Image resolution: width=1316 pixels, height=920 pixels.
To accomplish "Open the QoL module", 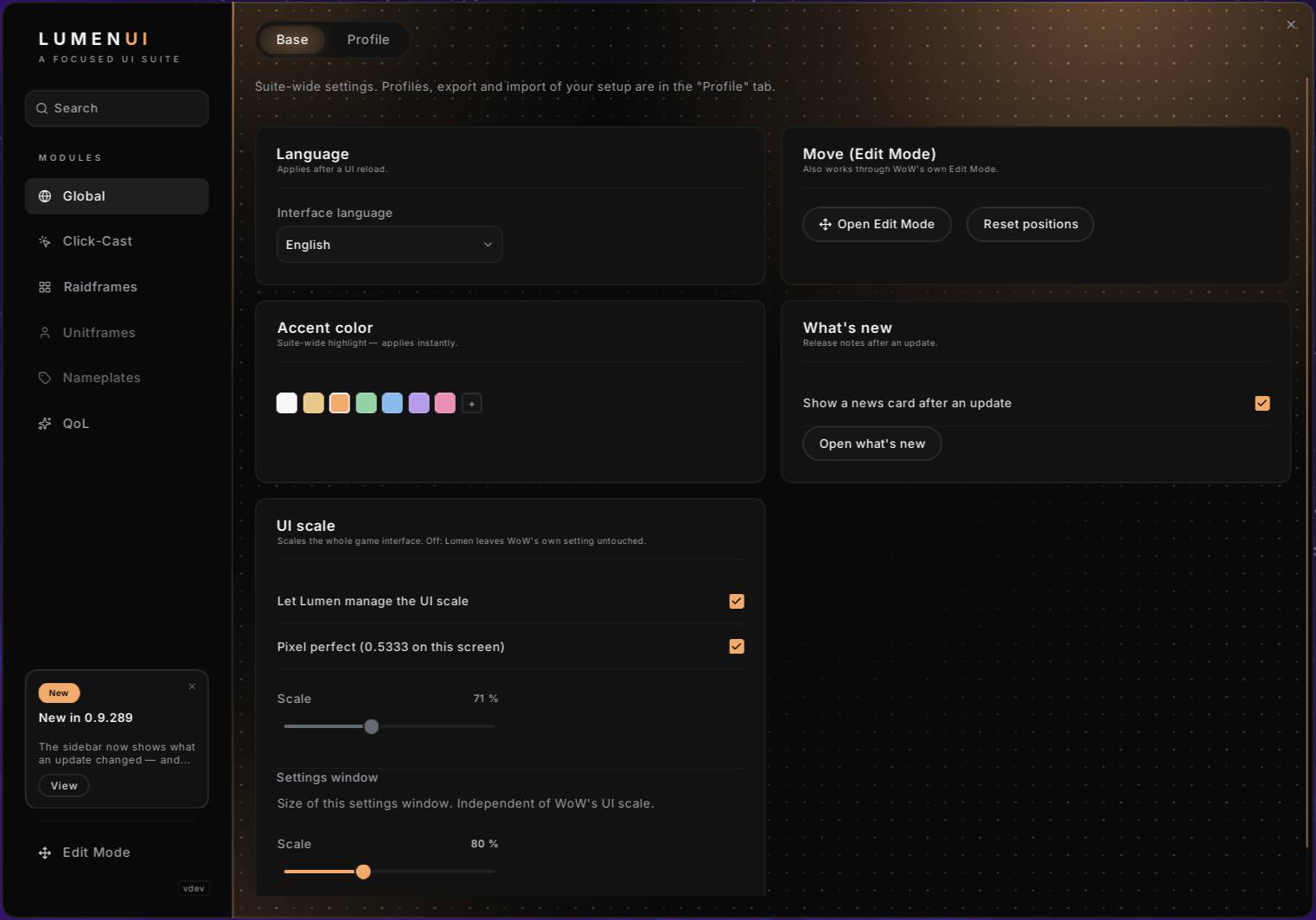I will (x=117, y=424).
